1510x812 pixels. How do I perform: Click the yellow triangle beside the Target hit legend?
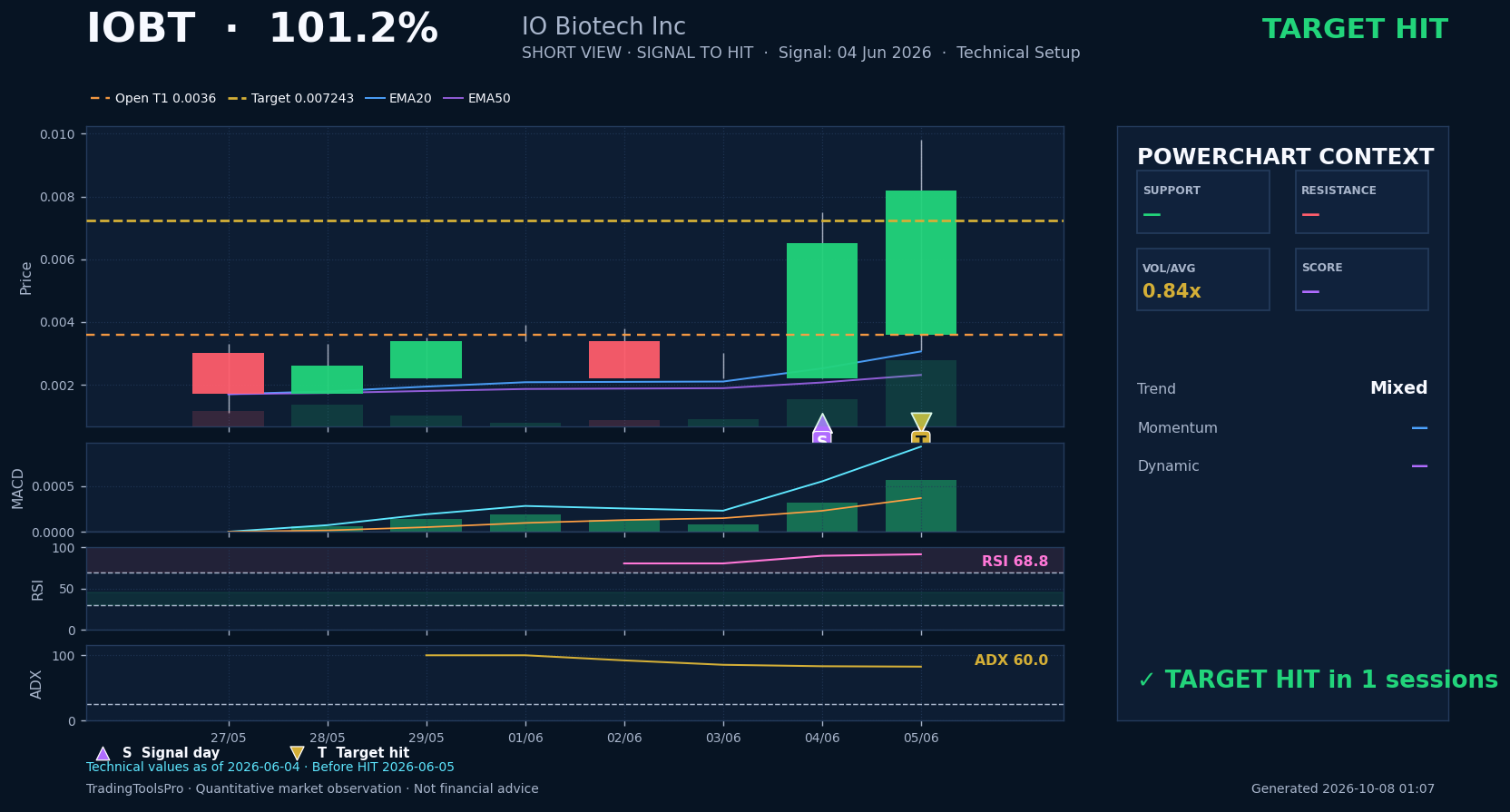pos(297,753)
